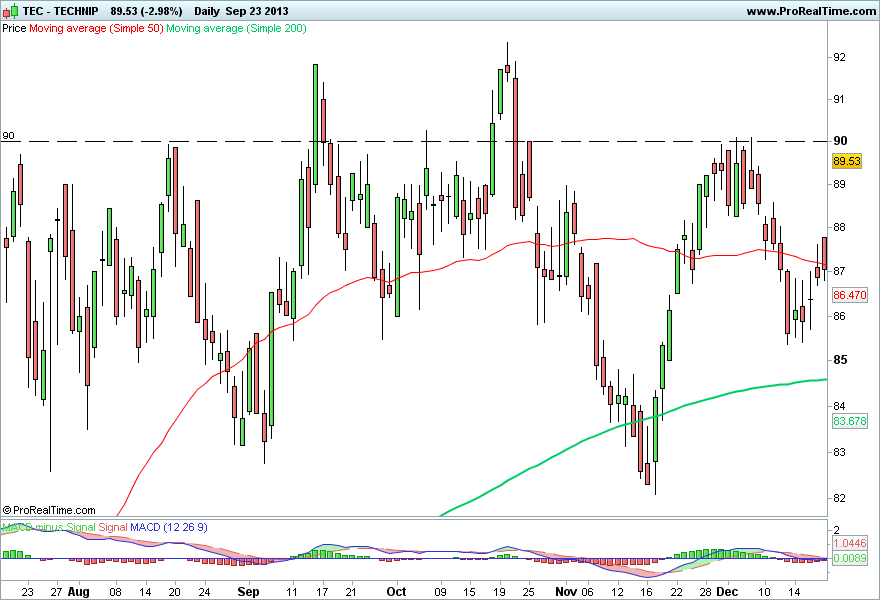The width and height of the screenshot is (880, 600).
Task: Click the 88 price axis label
Action: (x=839, y=227)
